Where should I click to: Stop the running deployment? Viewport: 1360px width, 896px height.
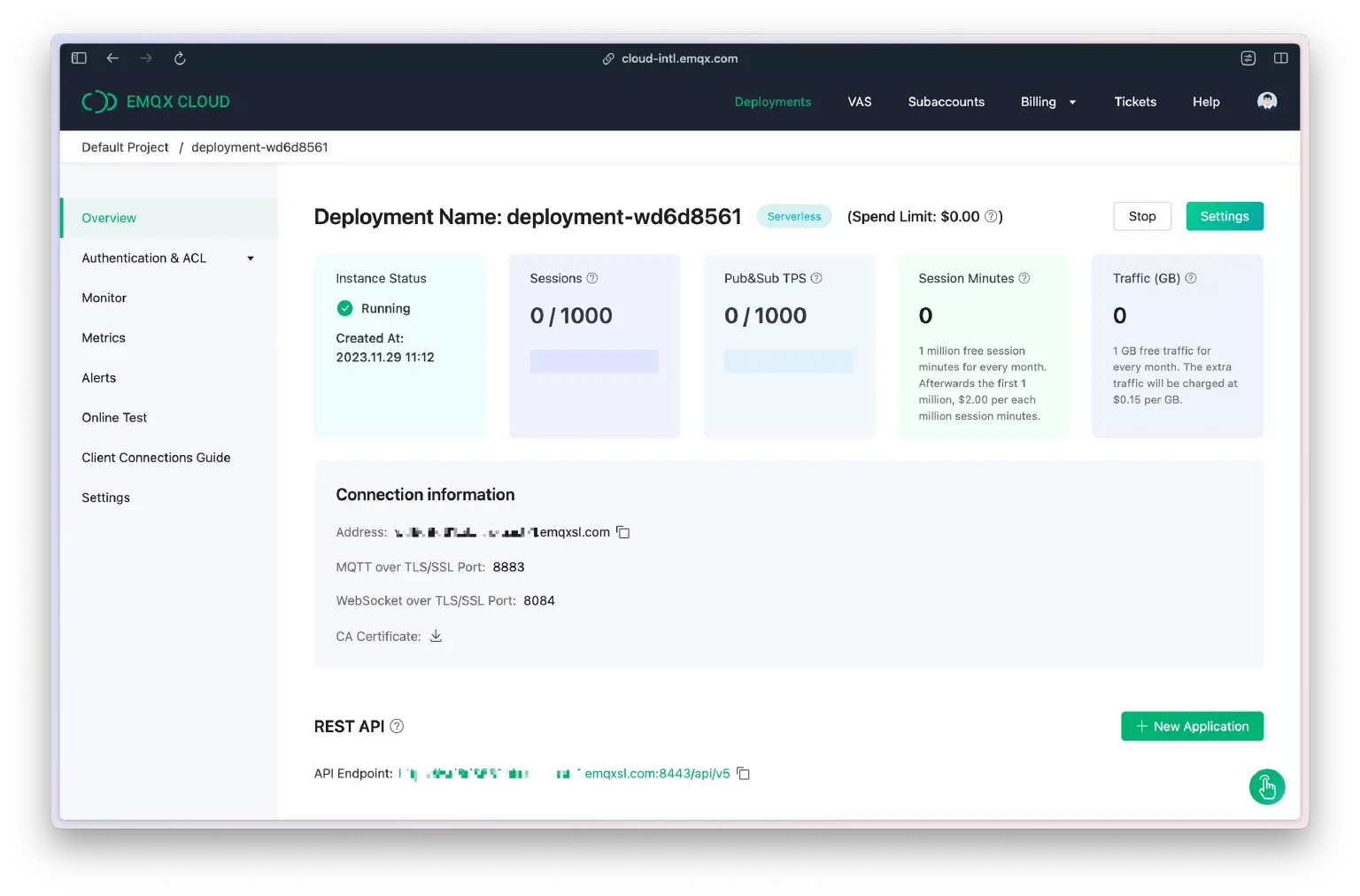click(1141, 217)
